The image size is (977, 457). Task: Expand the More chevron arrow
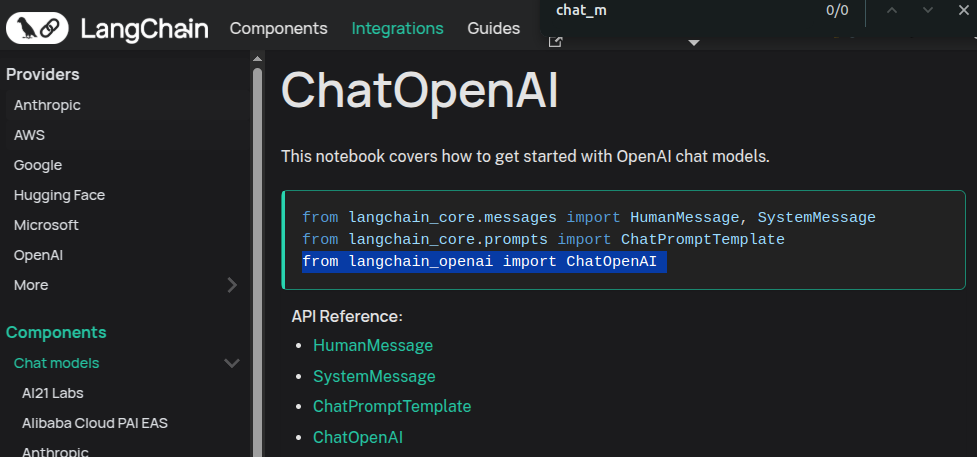232,285
